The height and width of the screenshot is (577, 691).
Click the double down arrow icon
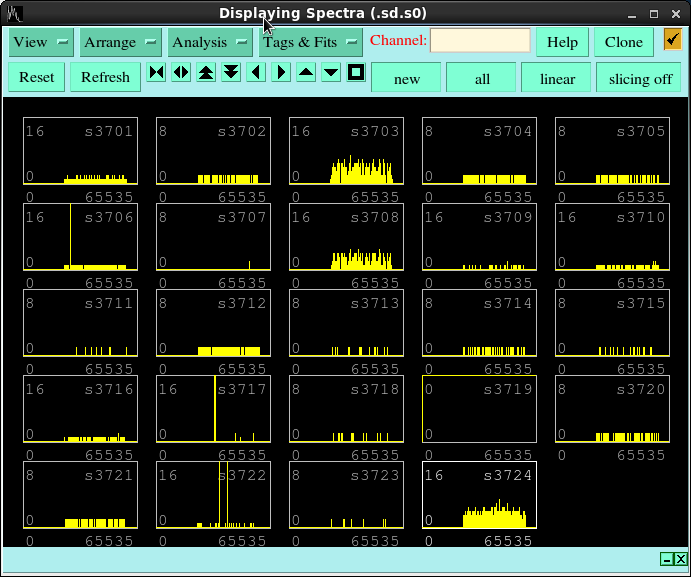point(231,73)
